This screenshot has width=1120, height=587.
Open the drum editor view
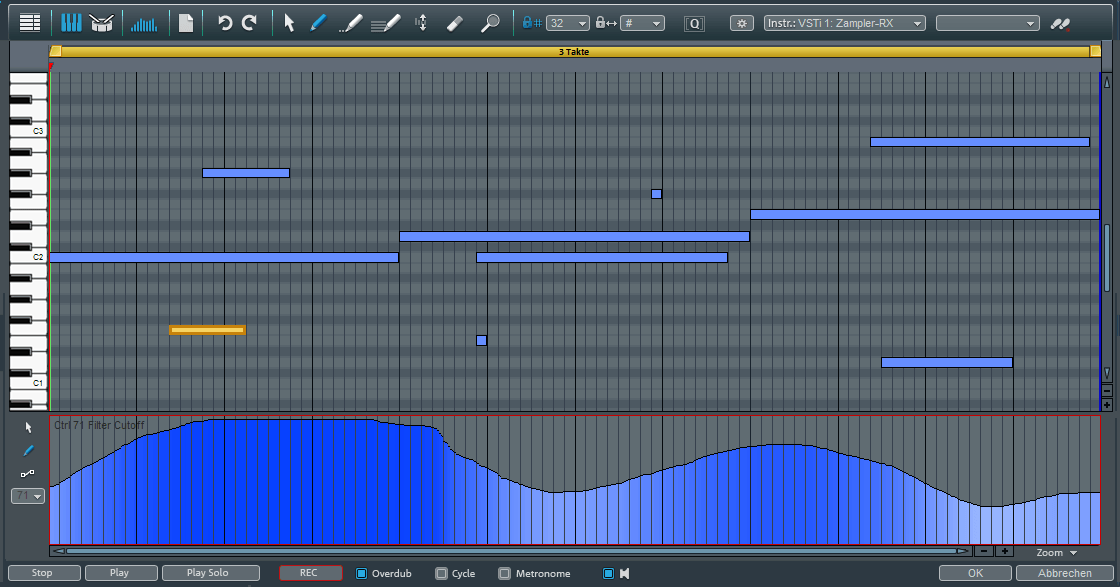(x=100, y=22)
